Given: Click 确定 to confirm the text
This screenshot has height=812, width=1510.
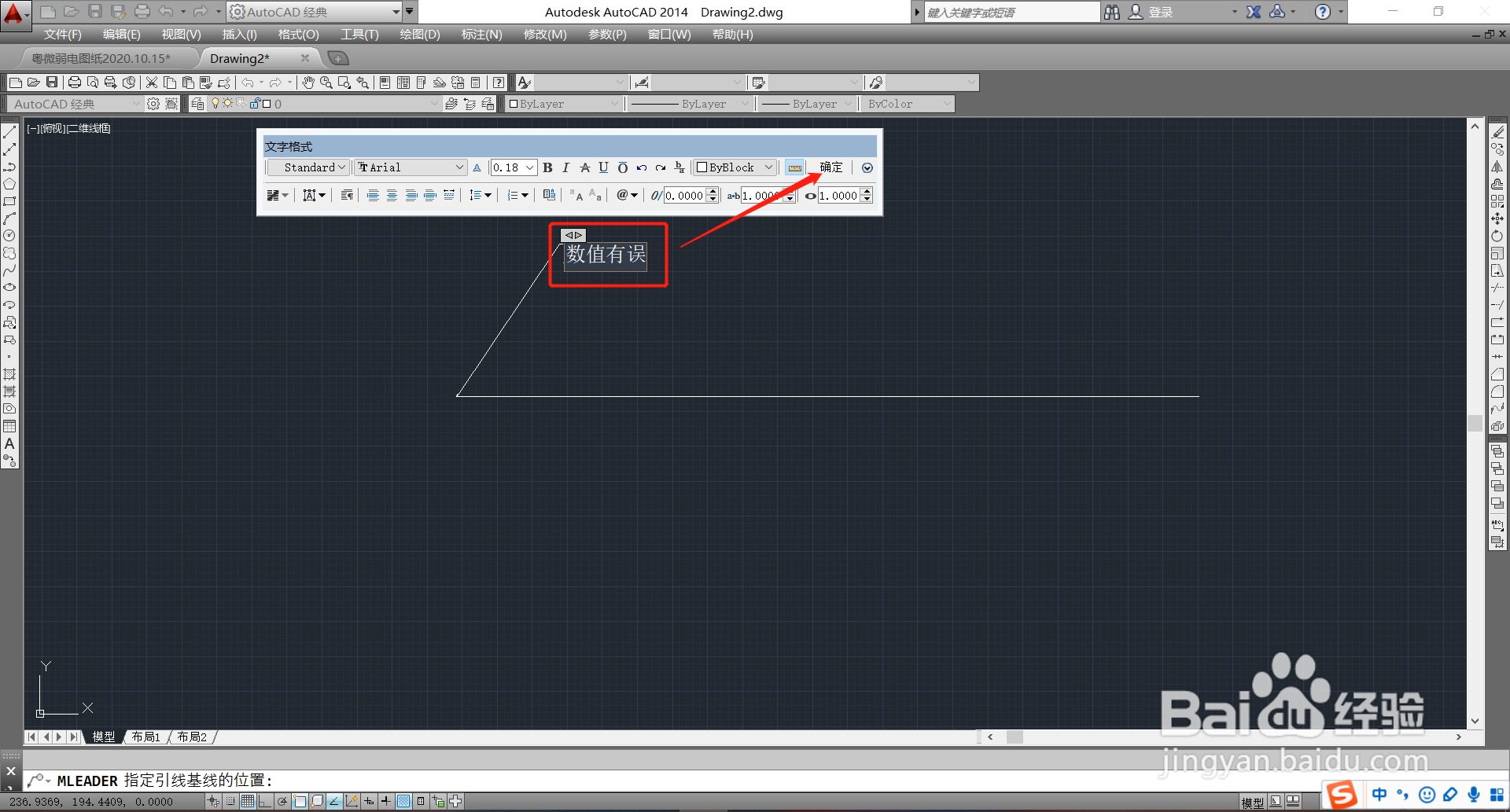Looking at the screenshot, I should coord(831,167).
